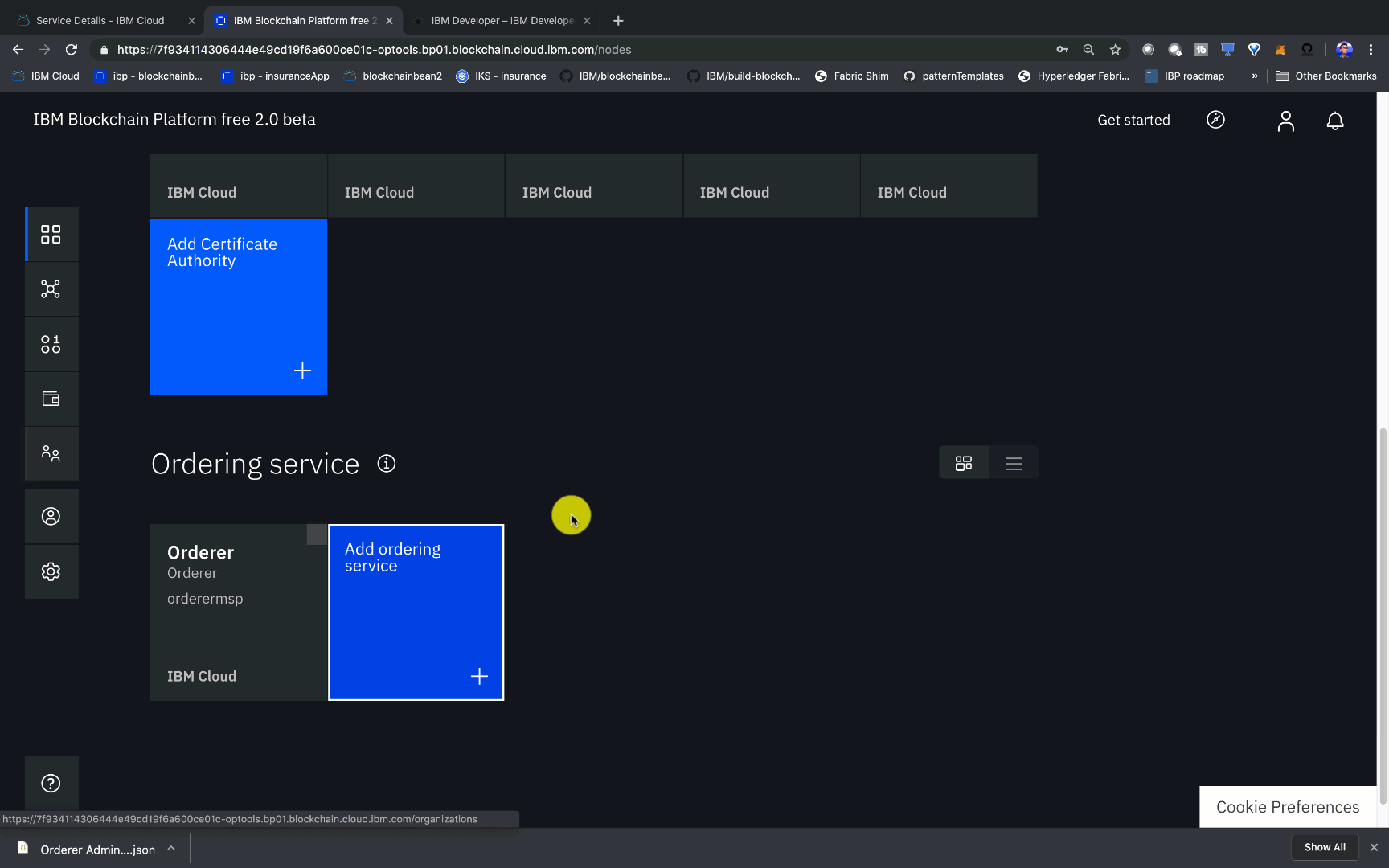This screenshot has width=1389, height=868.
Task: Click the IBM Blockchain Platform free 2.0 beta title
Action: 174,119
